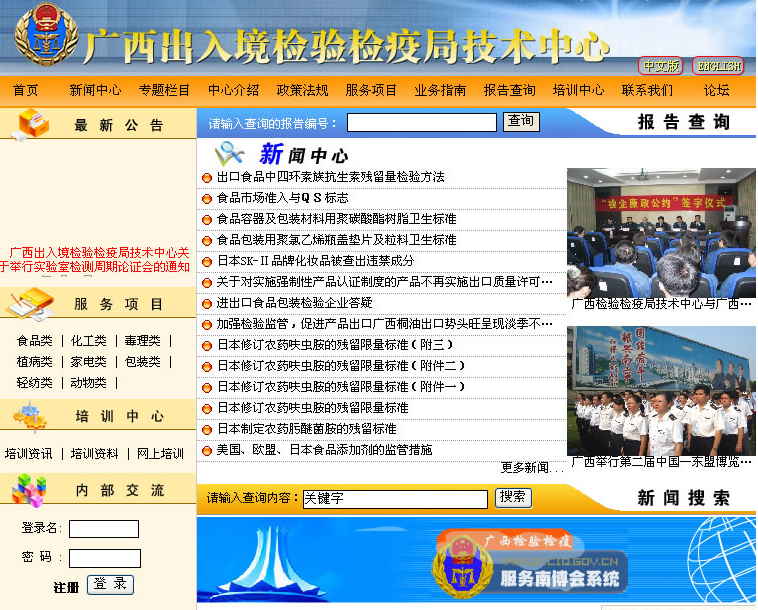Click 更多新闻 link
758x610 pixels.
532,468
